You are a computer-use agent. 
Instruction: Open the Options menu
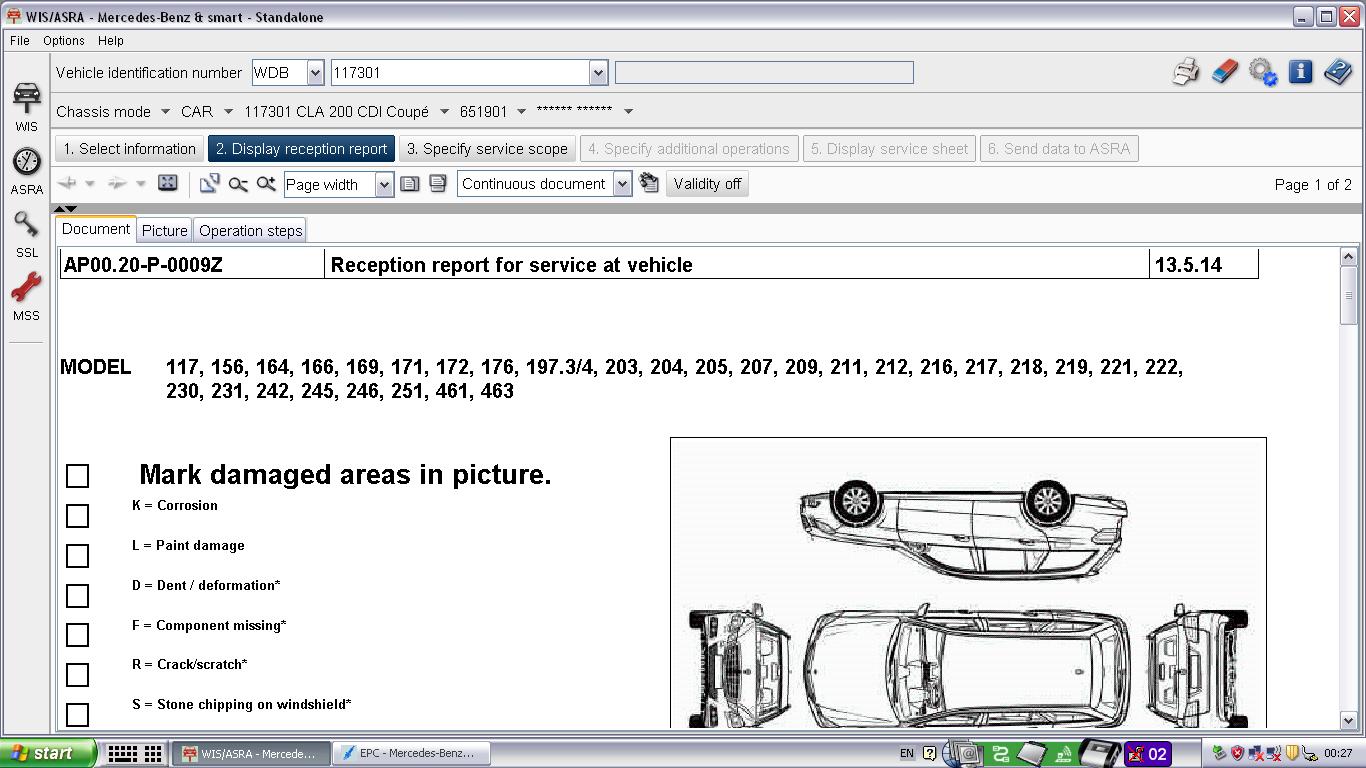coord(63,41)
